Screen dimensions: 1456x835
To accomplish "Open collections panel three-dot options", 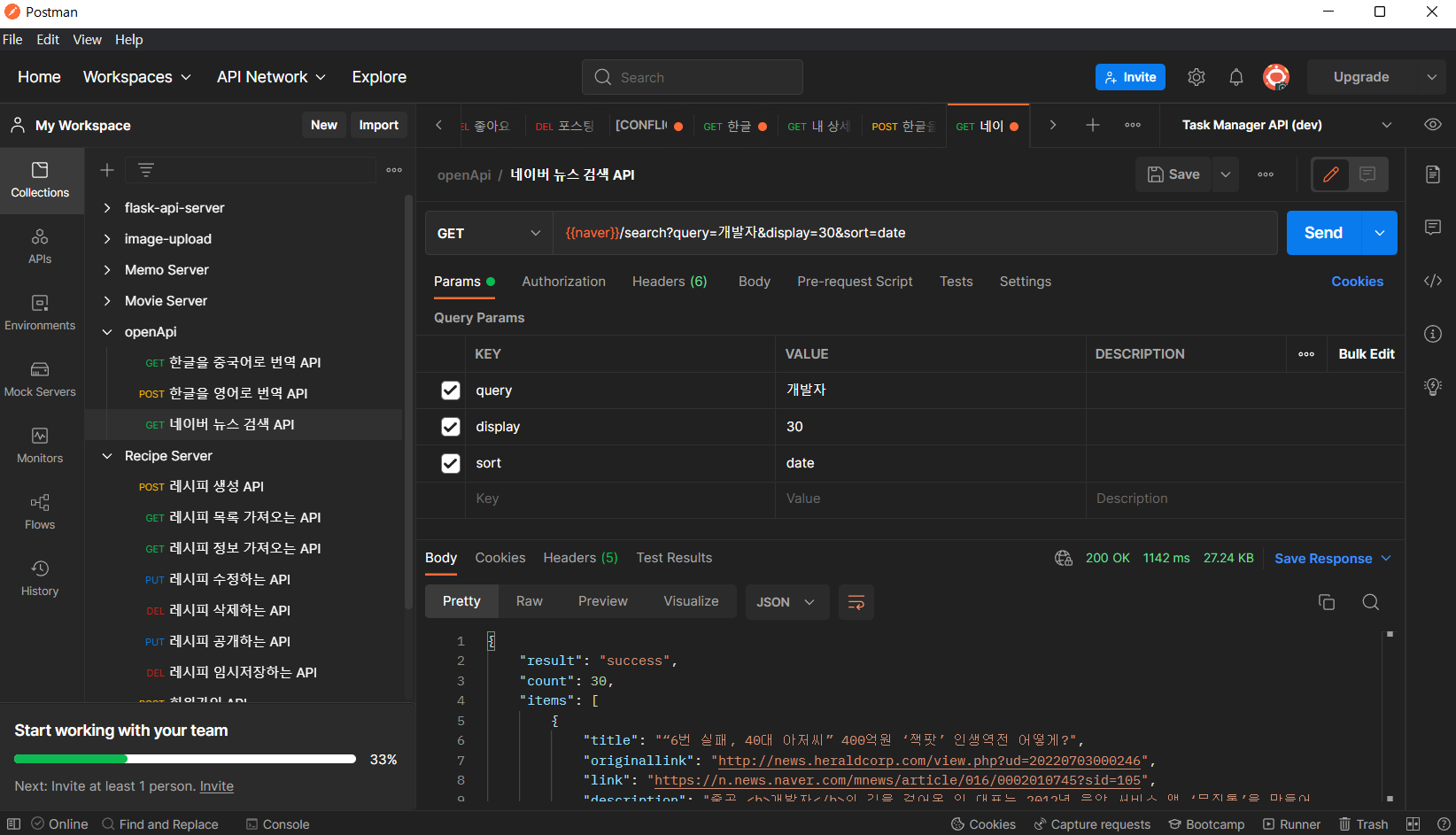I will coord(394,170).
